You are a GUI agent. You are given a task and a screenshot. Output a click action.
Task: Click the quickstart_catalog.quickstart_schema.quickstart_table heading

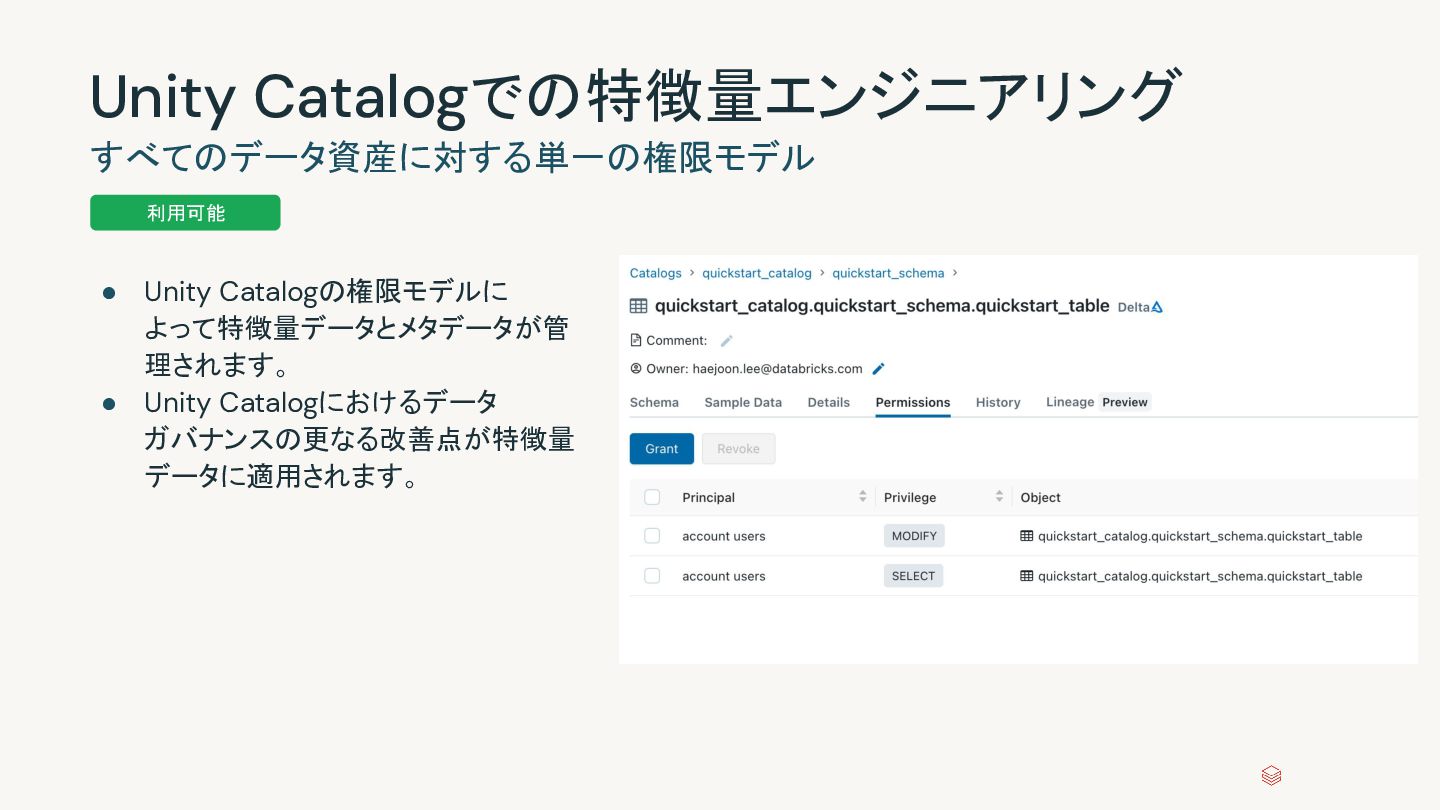(x=882, y=306)
